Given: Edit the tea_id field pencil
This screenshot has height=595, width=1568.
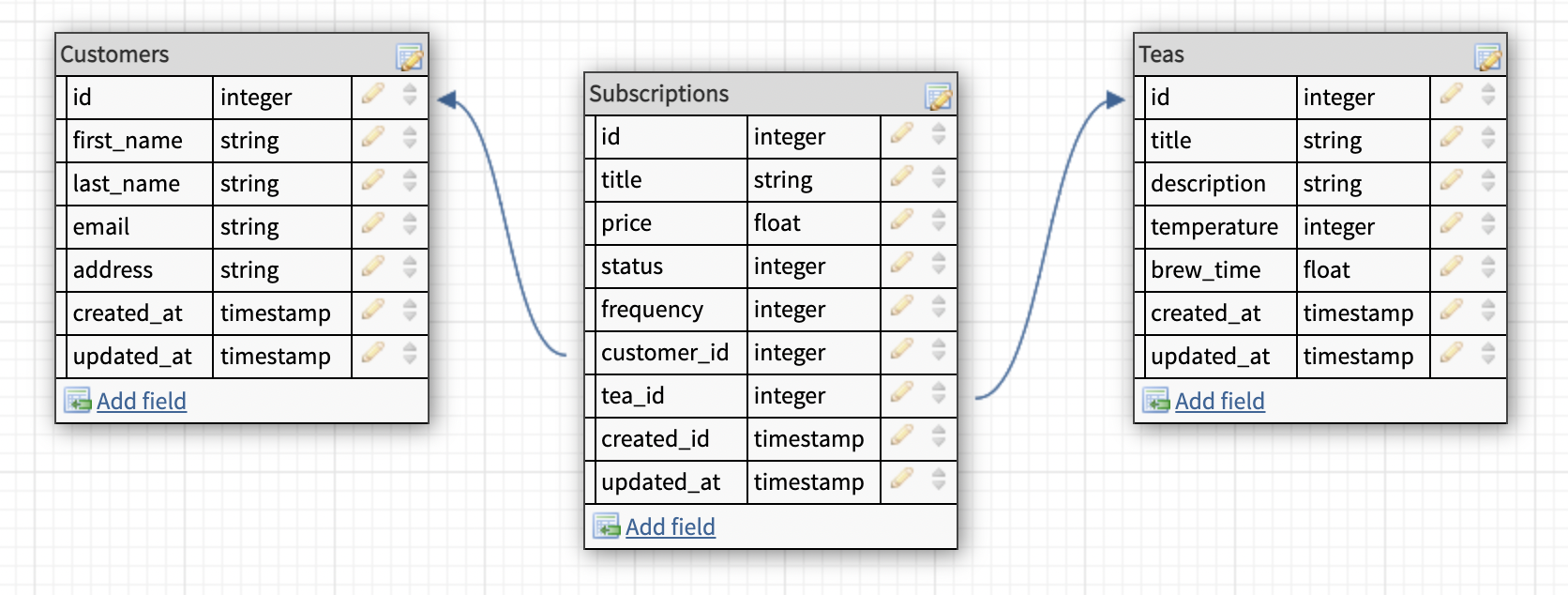Looking at the screenshot, I should pos(902,392).
